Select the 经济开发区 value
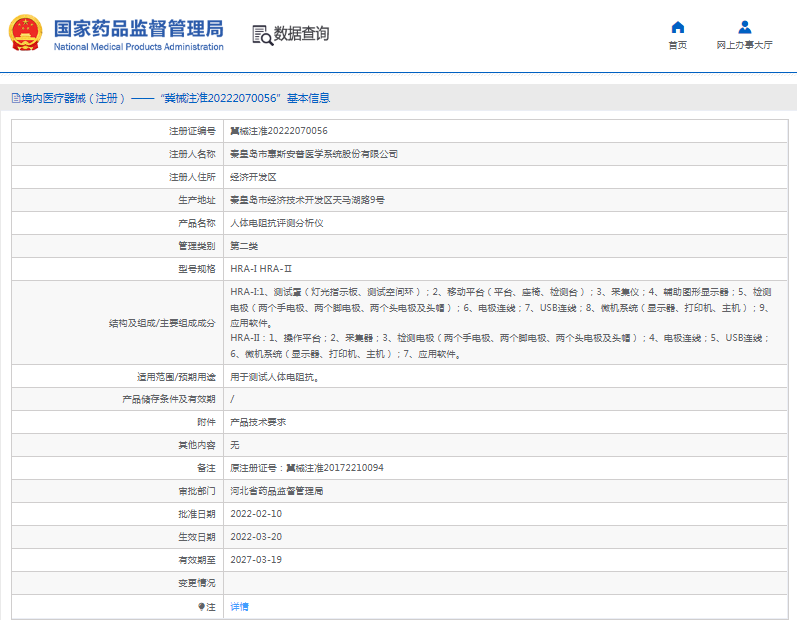The height and width of the screenshot is (620, 797). point(253,177)
